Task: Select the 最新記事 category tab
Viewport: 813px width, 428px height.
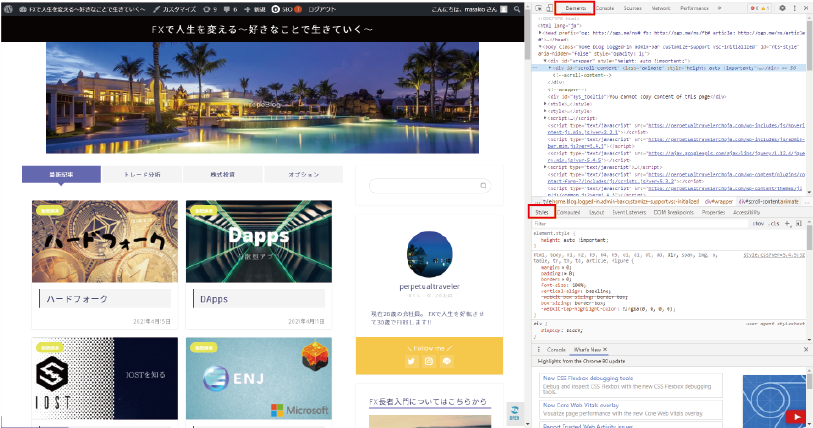Action: click(x=61, y=174)
